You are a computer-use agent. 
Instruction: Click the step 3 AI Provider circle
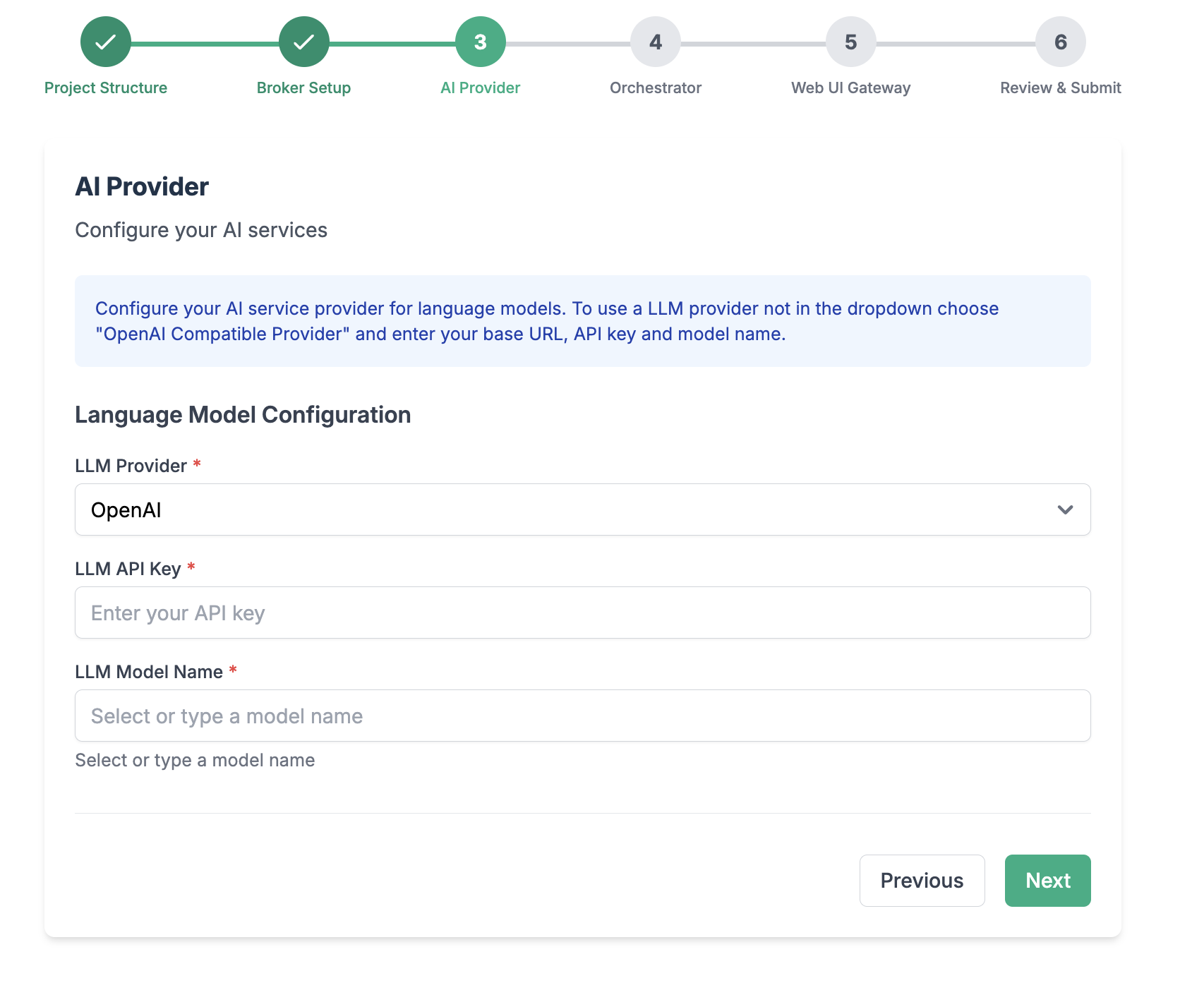481,42
